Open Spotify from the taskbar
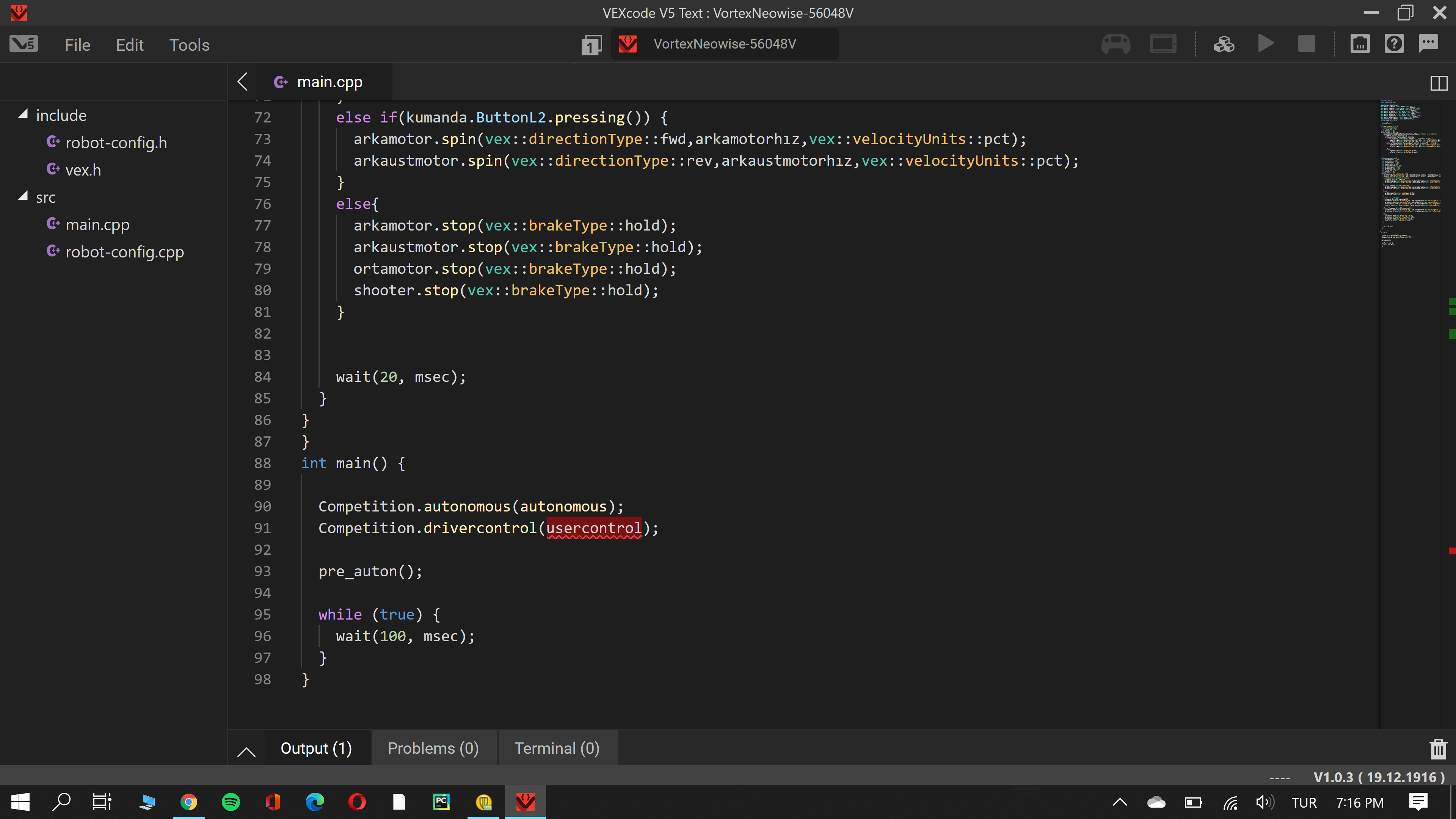1456x819 pixels. coord(231,802)
